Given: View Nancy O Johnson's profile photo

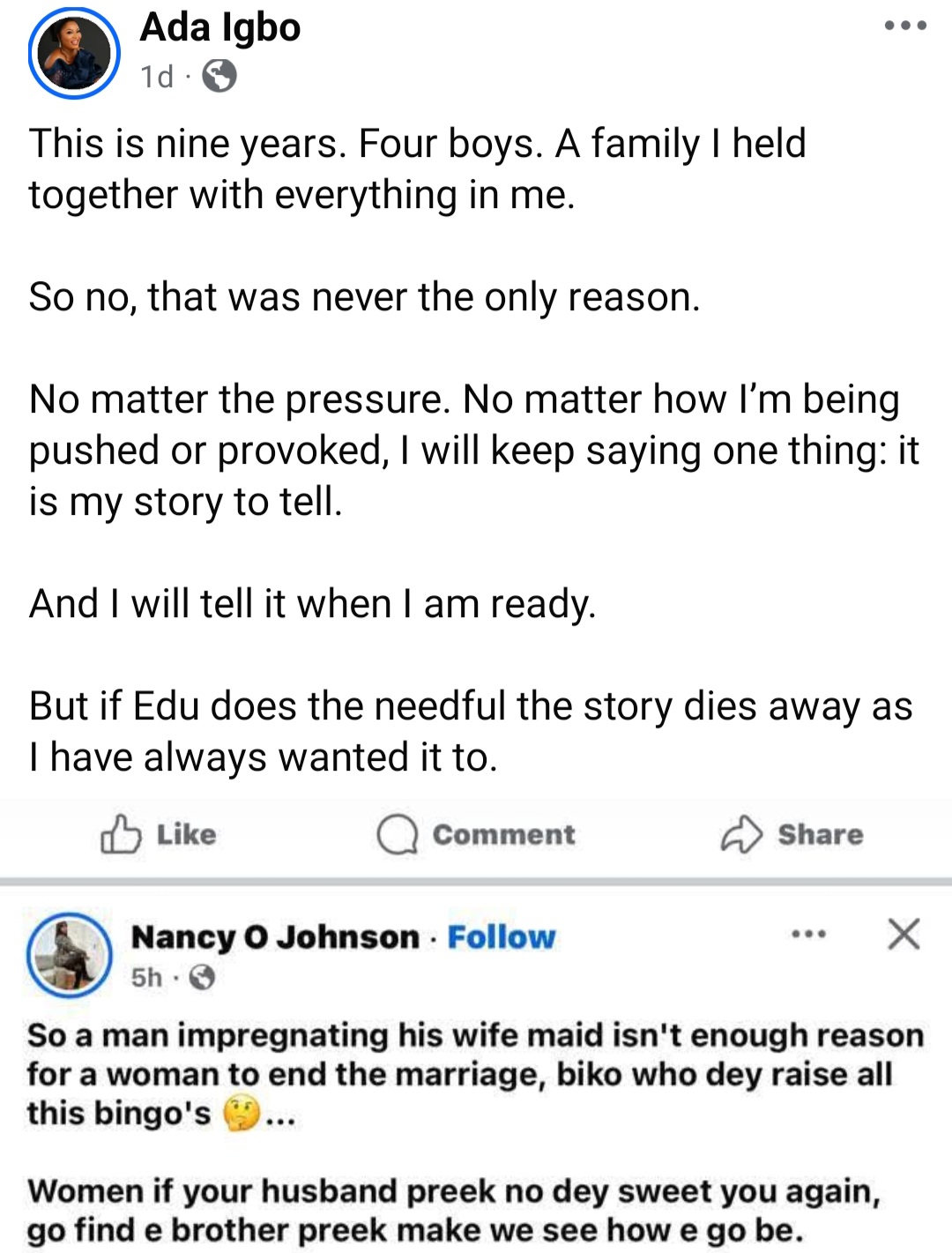Looking at the screenshot, I should click(70, 955).
